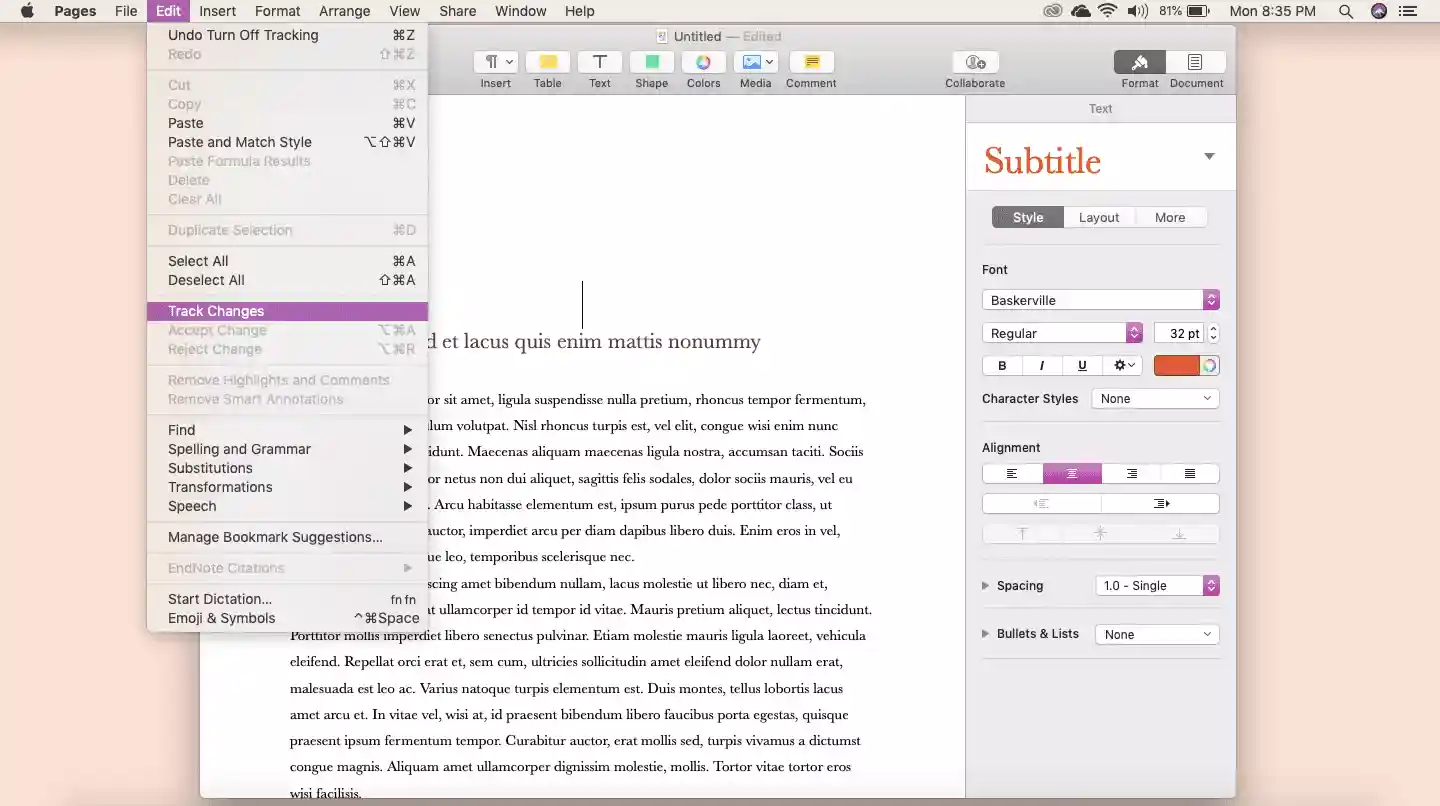Open the Transformations submenu

tap(288, 487)
